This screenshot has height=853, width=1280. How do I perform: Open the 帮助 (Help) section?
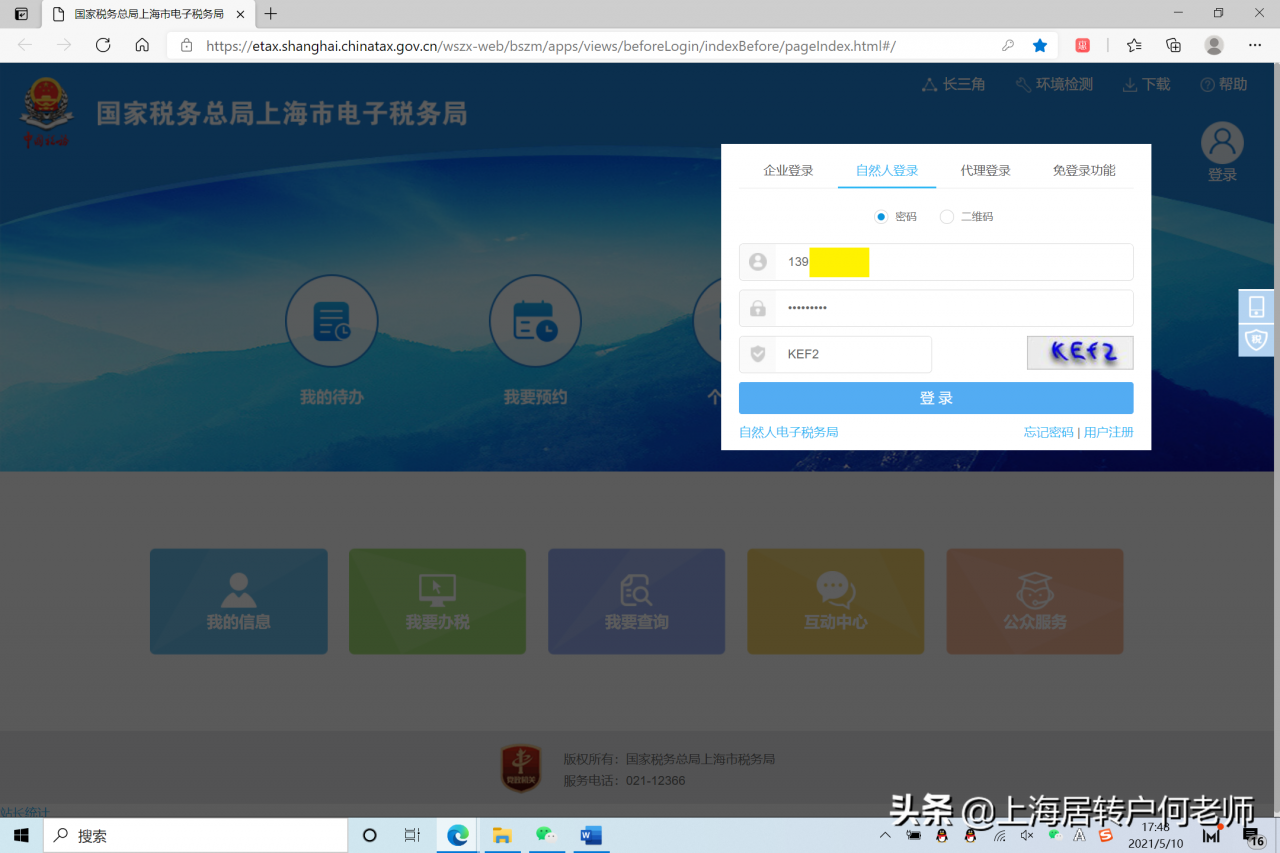tap(1223, 84)
